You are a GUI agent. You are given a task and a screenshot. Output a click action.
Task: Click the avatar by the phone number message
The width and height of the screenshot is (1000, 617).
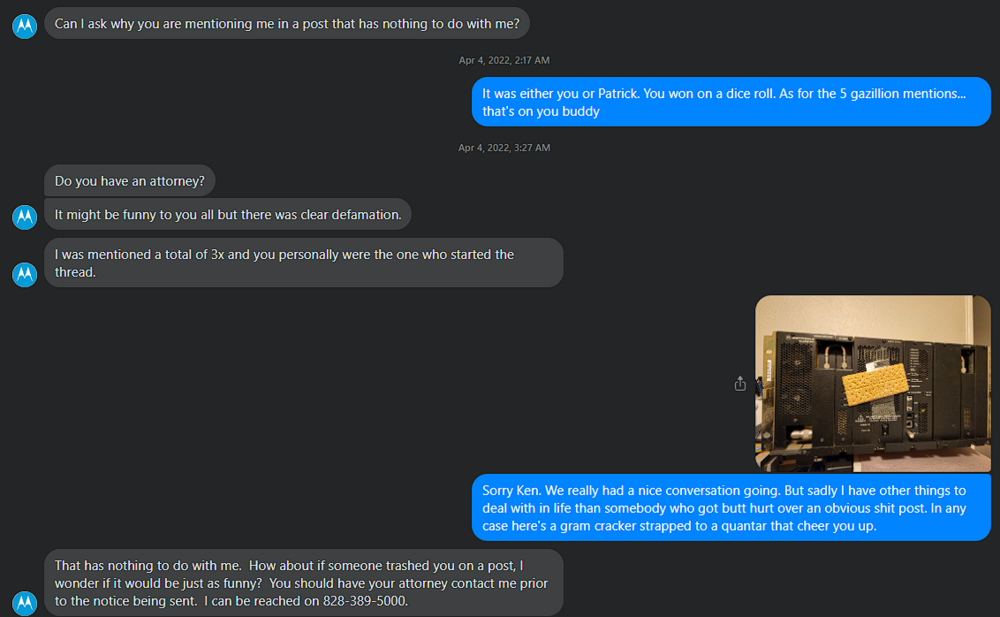click(25, 603)
